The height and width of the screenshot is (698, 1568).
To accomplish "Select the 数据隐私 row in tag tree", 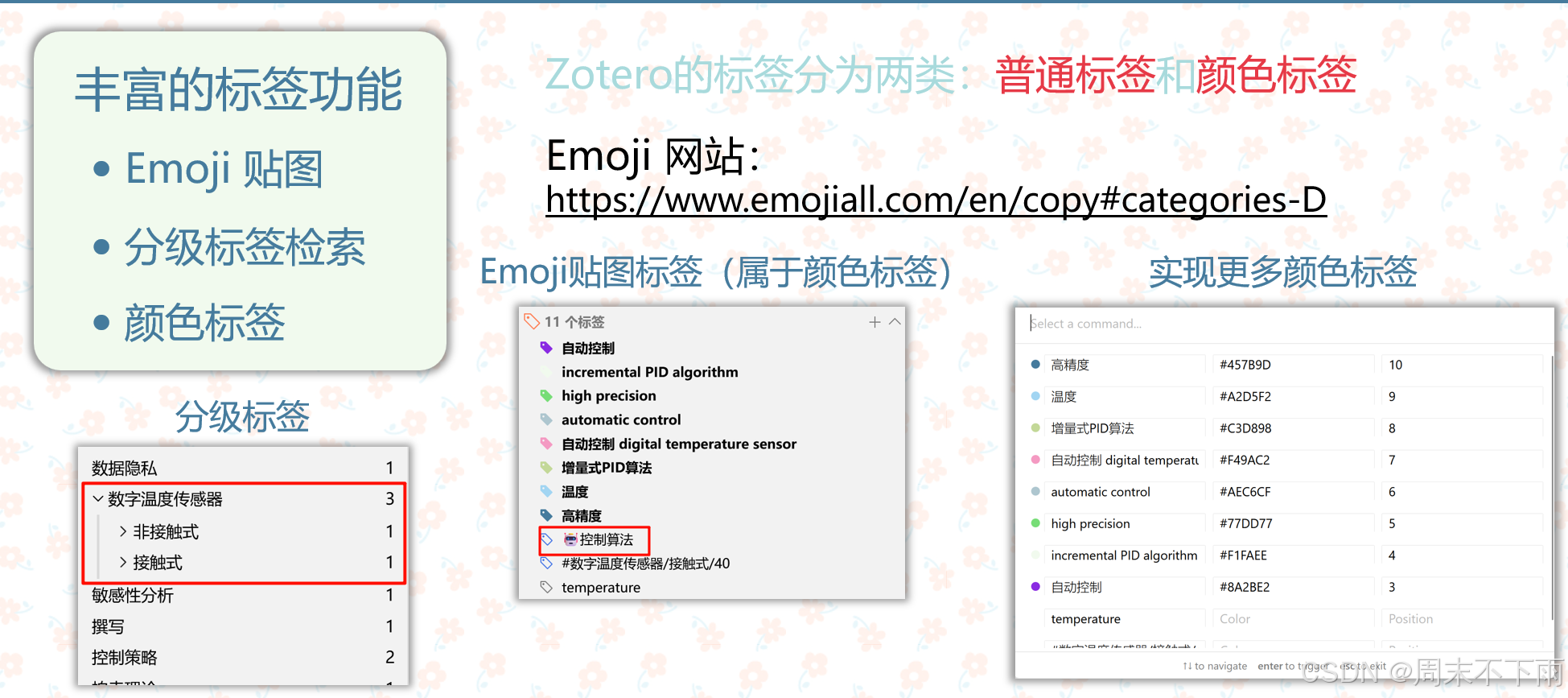I will (243, 468).
